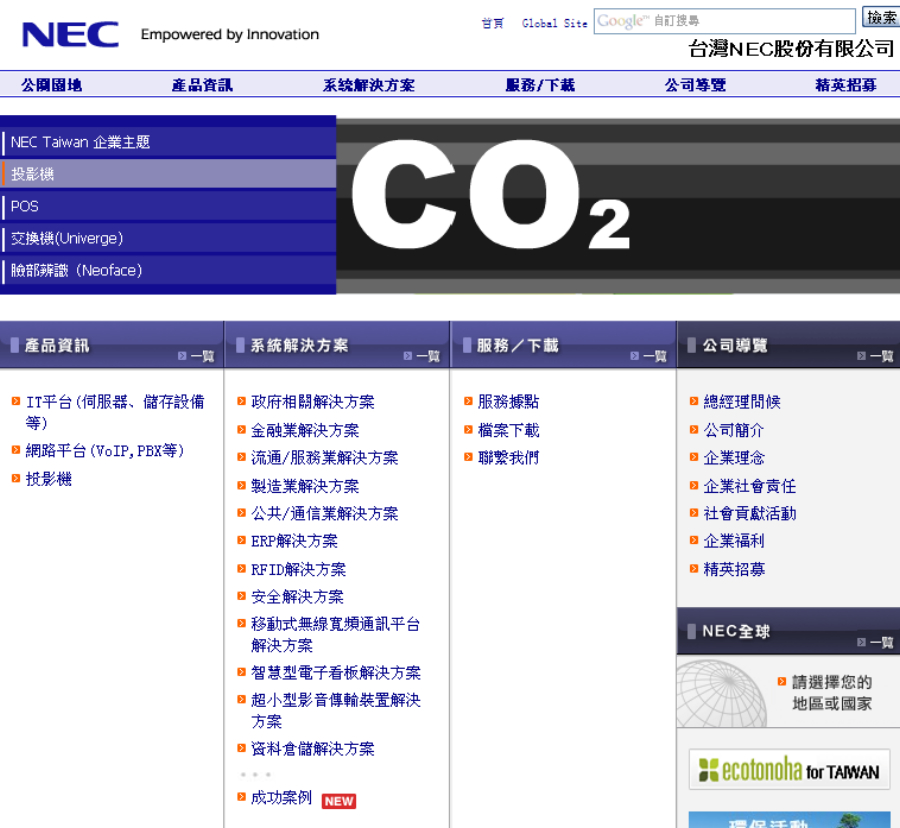Open 一覽 list in 服務/下載 section

(649, 356)
